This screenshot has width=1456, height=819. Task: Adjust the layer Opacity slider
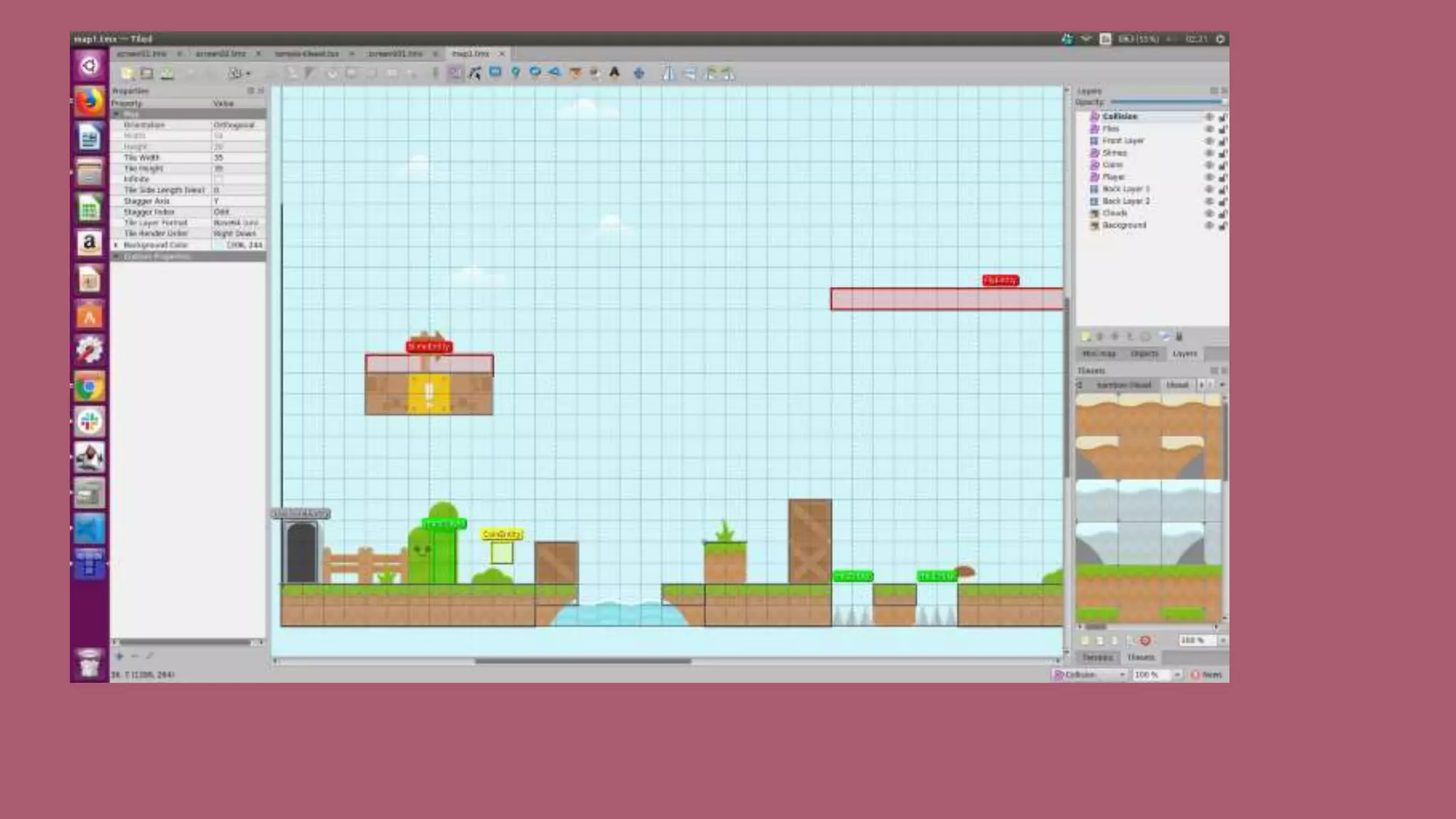(x=1166, y=102)
